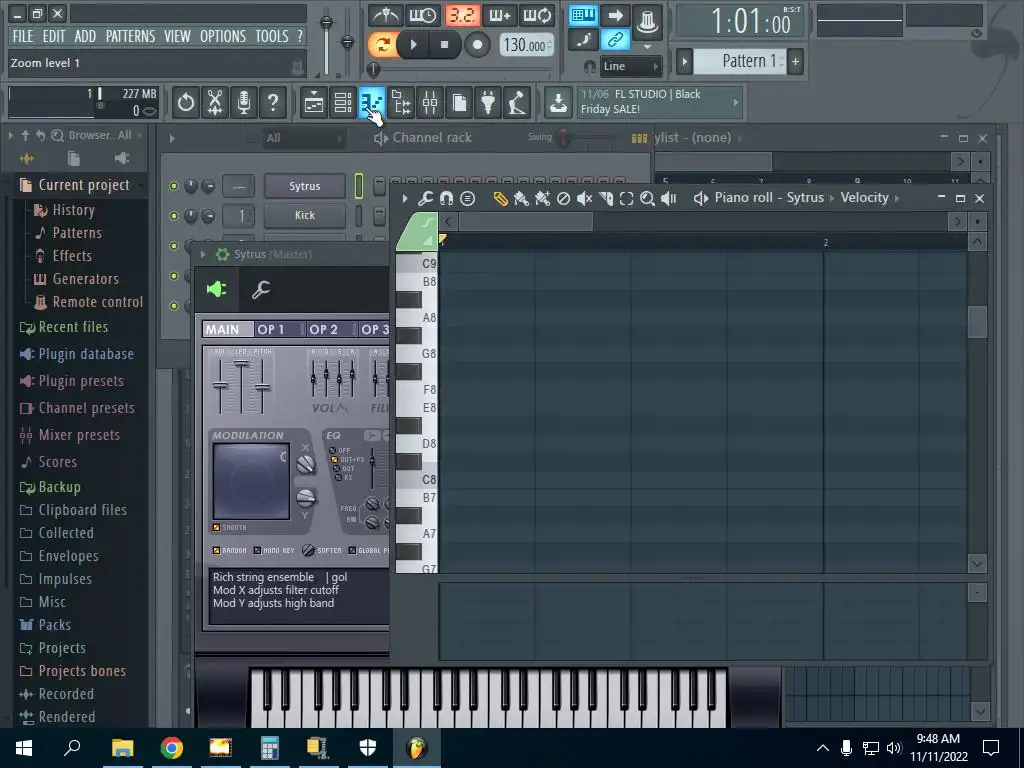The height and width of the screenshot is (768, 1024).
Task: Select the Paint brush tool in piano roll
Action: [521, 199]
